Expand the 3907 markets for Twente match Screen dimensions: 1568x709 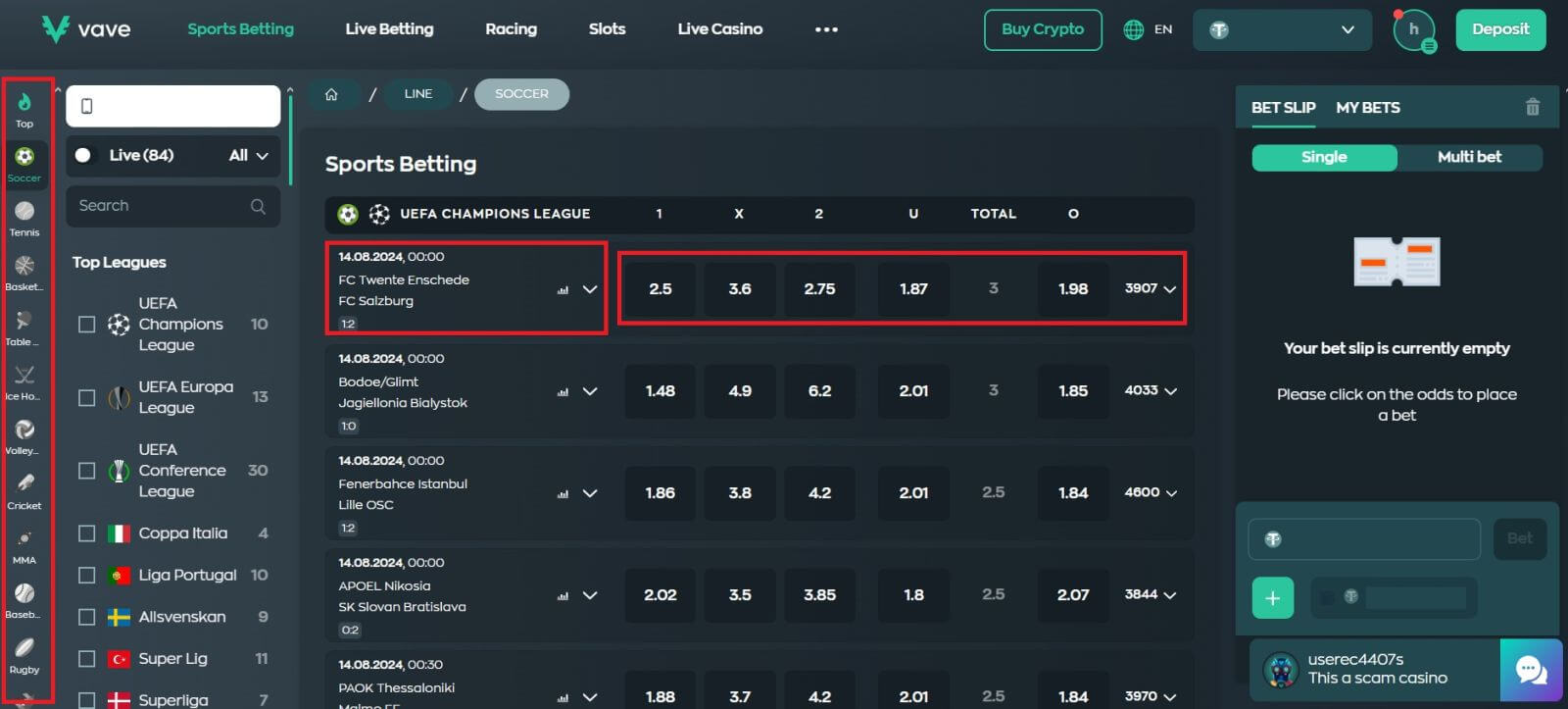[x=1151, y=288]
